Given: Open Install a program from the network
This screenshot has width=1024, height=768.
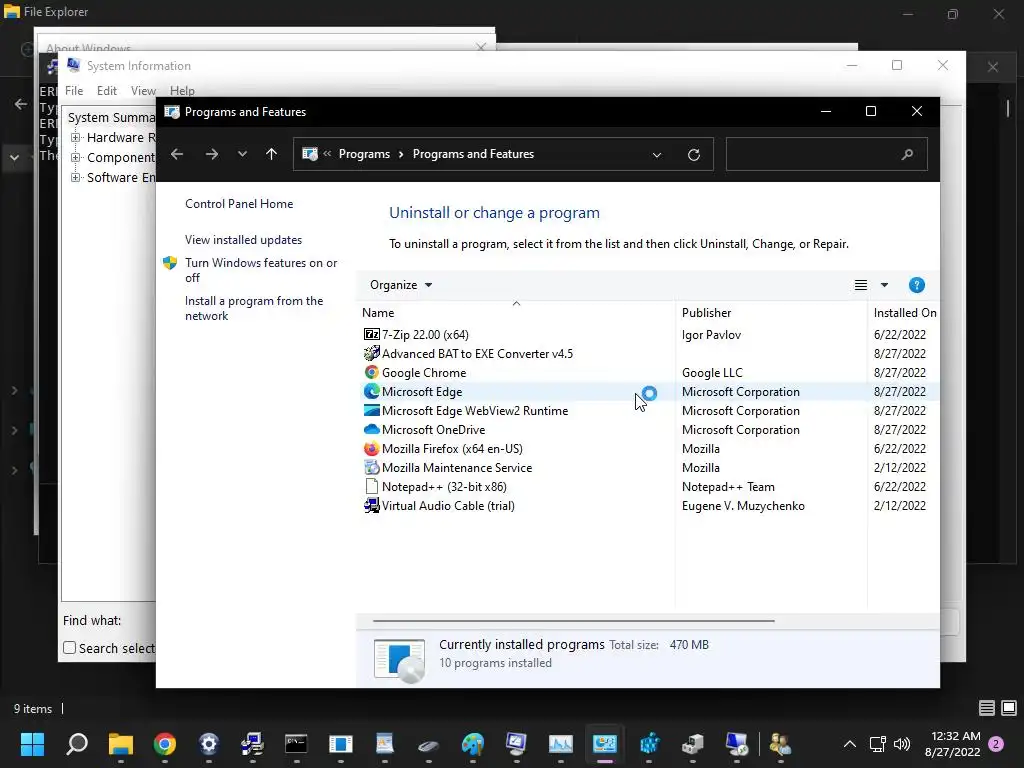Looking at the screenshot, I should click(x=253, y=308).
